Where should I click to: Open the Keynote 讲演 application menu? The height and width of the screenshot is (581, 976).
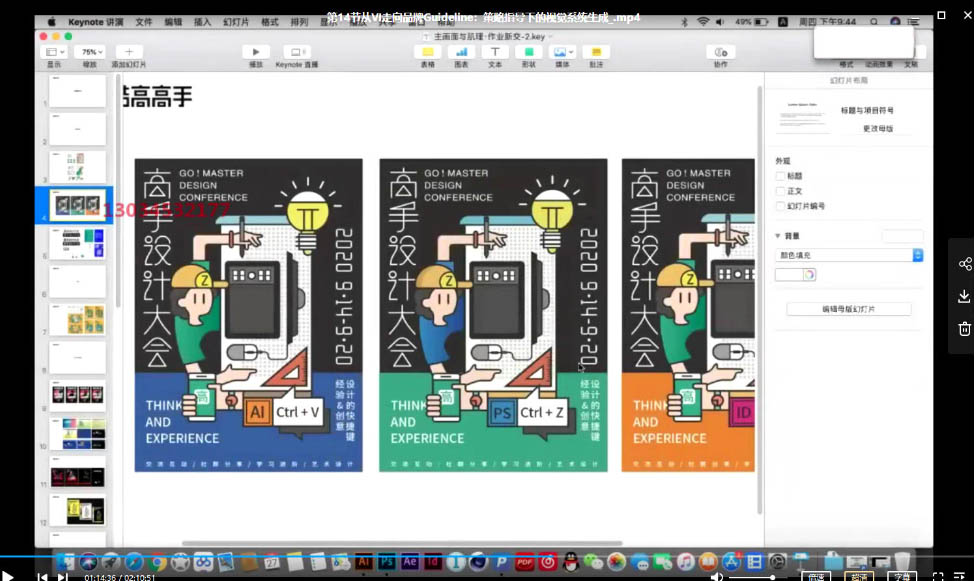(x=95, y=22)
